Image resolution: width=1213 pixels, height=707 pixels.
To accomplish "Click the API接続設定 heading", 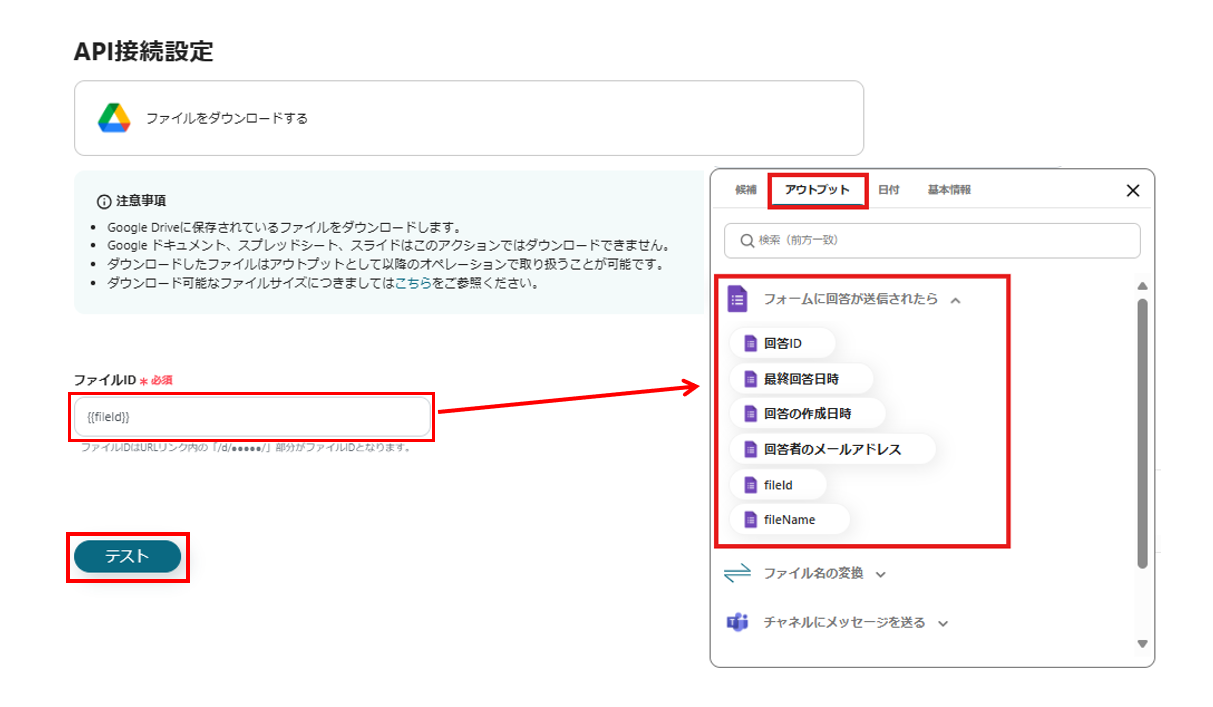I will pyautogui.click(x=144, y=52).
